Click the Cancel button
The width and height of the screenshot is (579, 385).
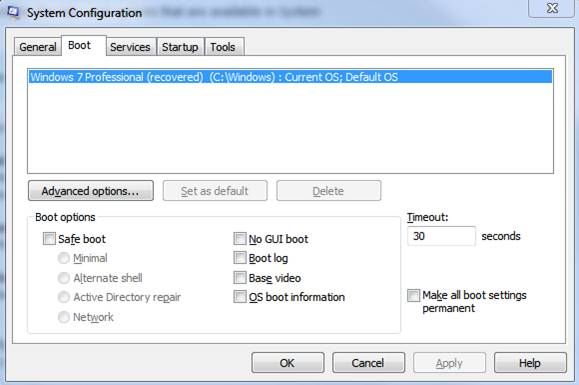368,363
